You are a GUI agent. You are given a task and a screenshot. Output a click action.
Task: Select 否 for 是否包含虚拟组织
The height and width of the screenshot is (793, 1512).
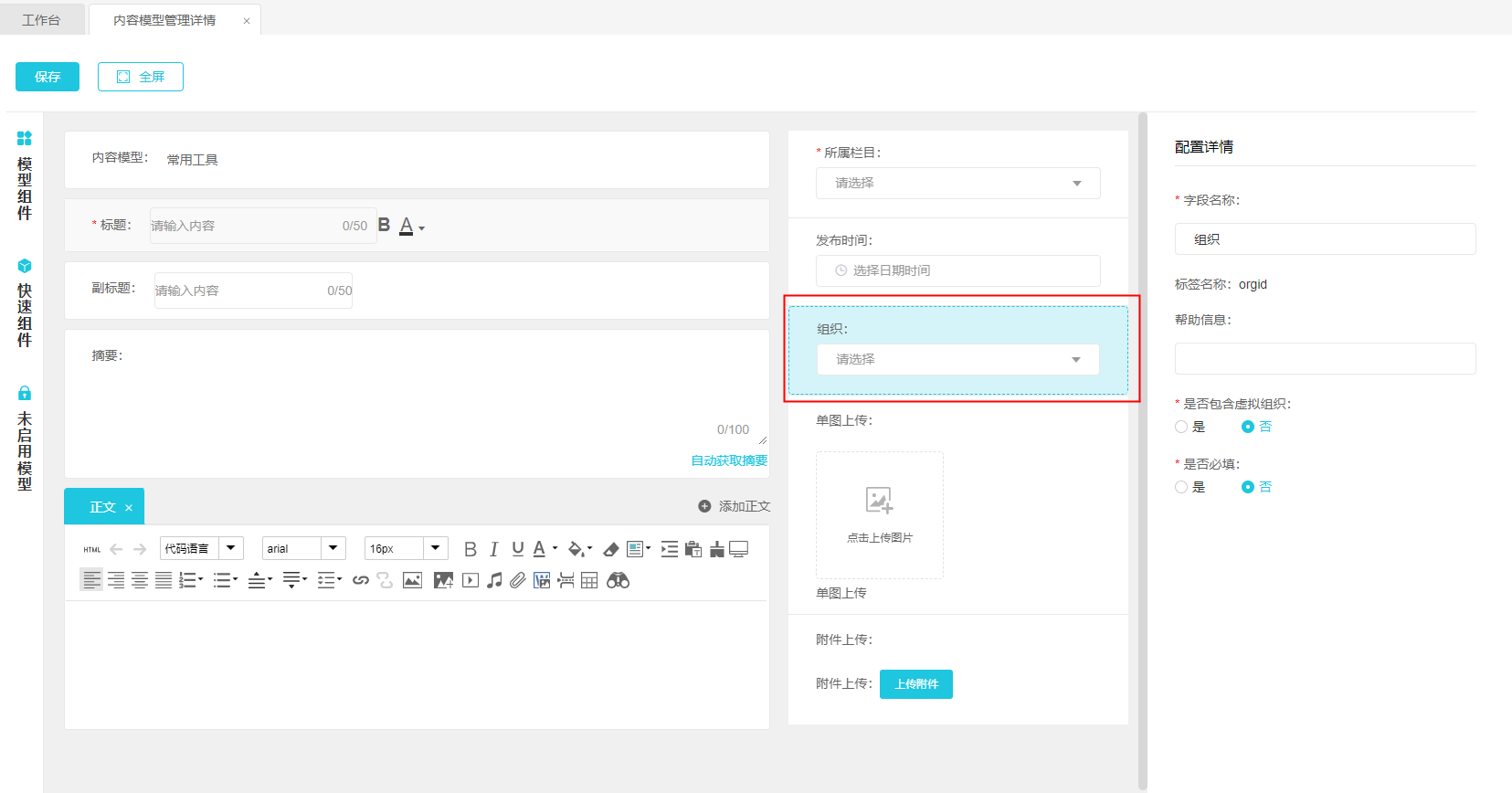[1247, 427]
